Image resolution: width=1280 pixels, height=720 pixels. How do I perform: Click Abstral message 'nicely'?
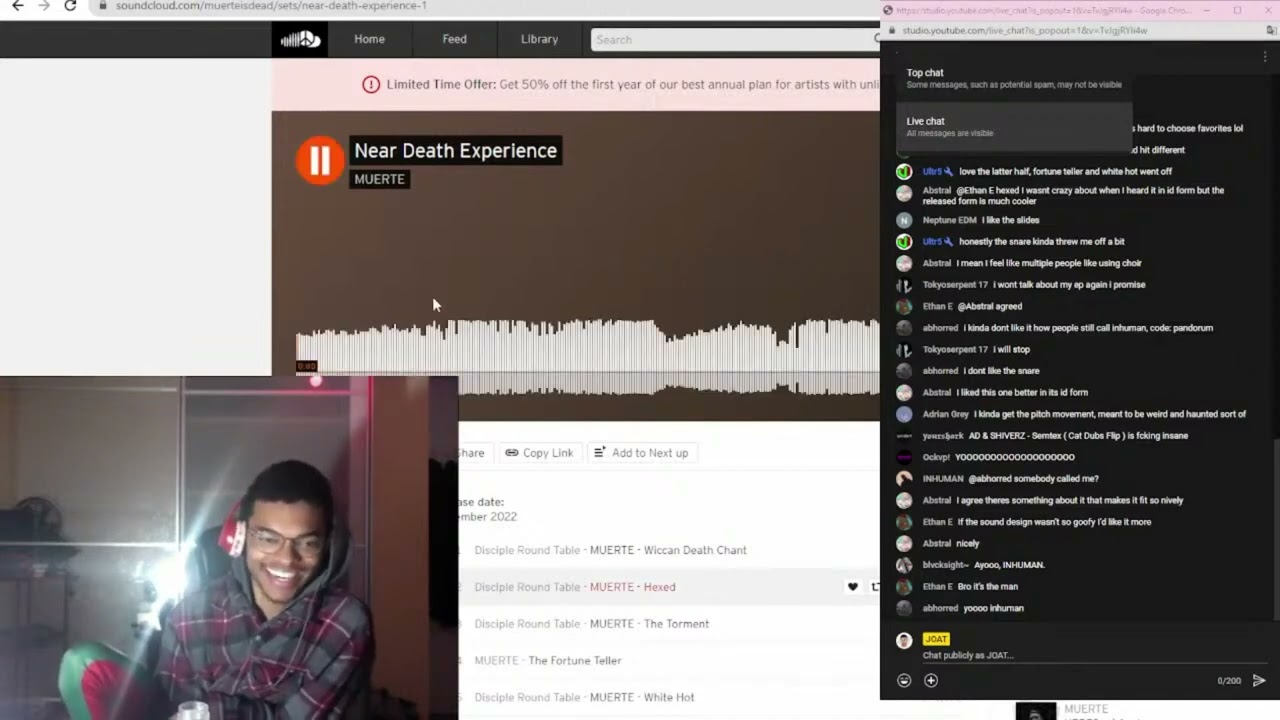(967, 544)
